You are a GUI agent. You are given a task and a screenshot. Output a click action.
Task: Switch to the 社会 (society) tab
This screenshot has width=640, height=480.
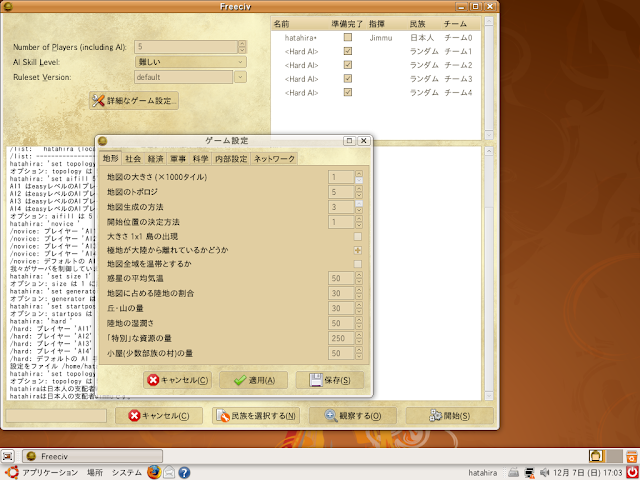coord(133,159)
